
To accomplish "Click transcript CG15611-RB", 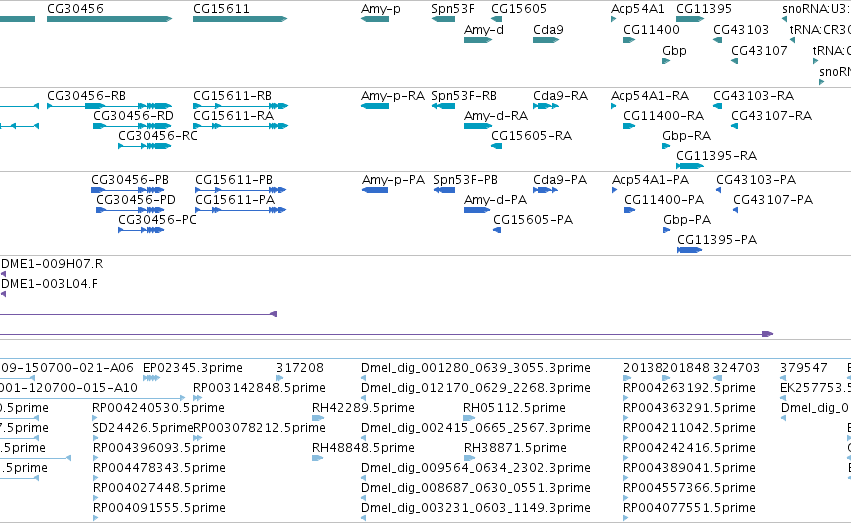I will [x=232, y=96].
